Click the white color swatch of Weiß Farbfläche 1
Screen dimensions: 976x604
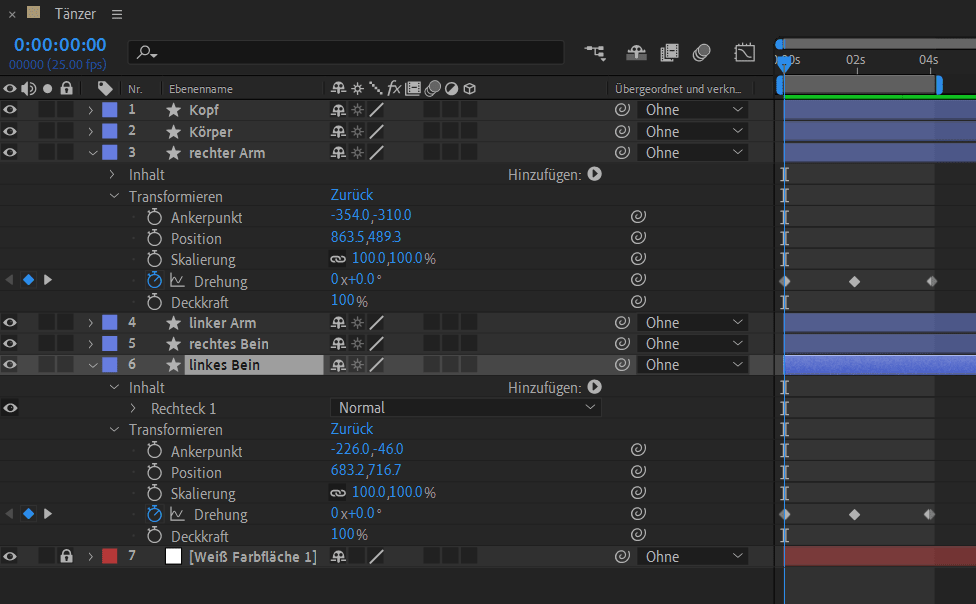173,556
